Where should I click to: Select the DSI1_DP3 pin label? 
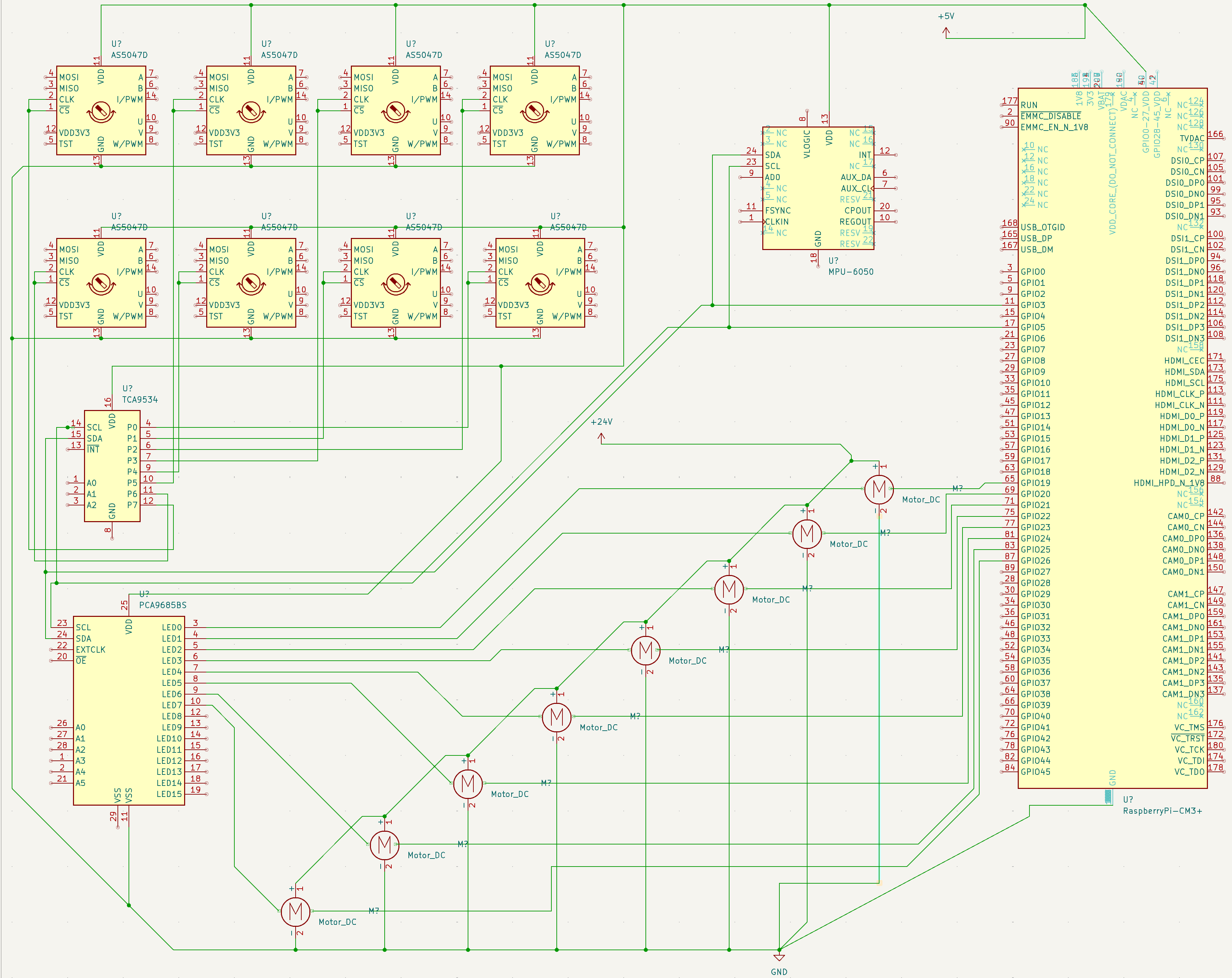click(1185, 327)
